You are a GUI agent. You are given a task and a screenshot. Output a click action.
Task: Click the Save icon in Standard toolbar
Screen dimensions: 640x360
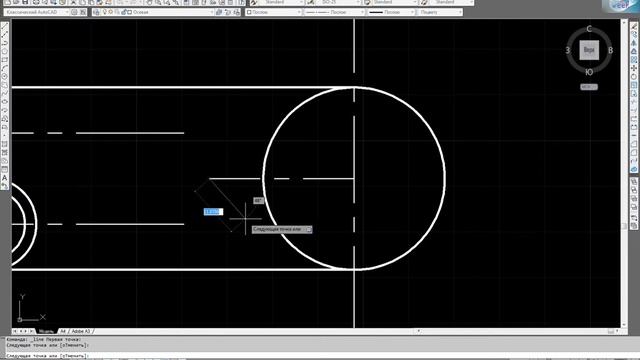[x=25, y=2]
